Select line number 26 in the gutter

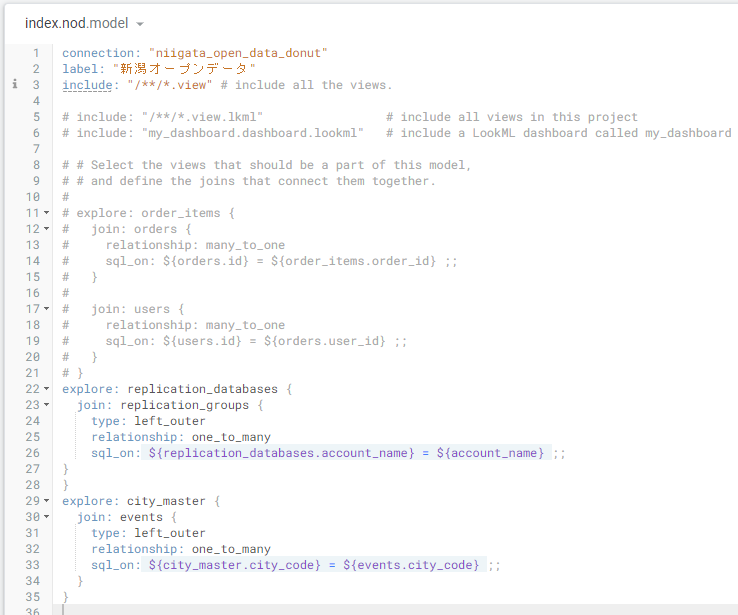(32, 453)
